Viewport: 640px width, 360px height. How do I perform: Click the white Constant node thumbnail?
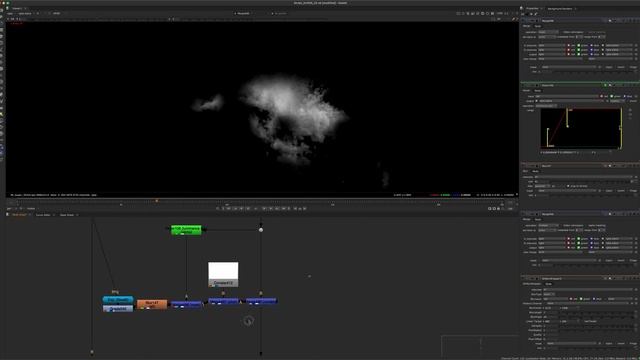coord(223,271)
